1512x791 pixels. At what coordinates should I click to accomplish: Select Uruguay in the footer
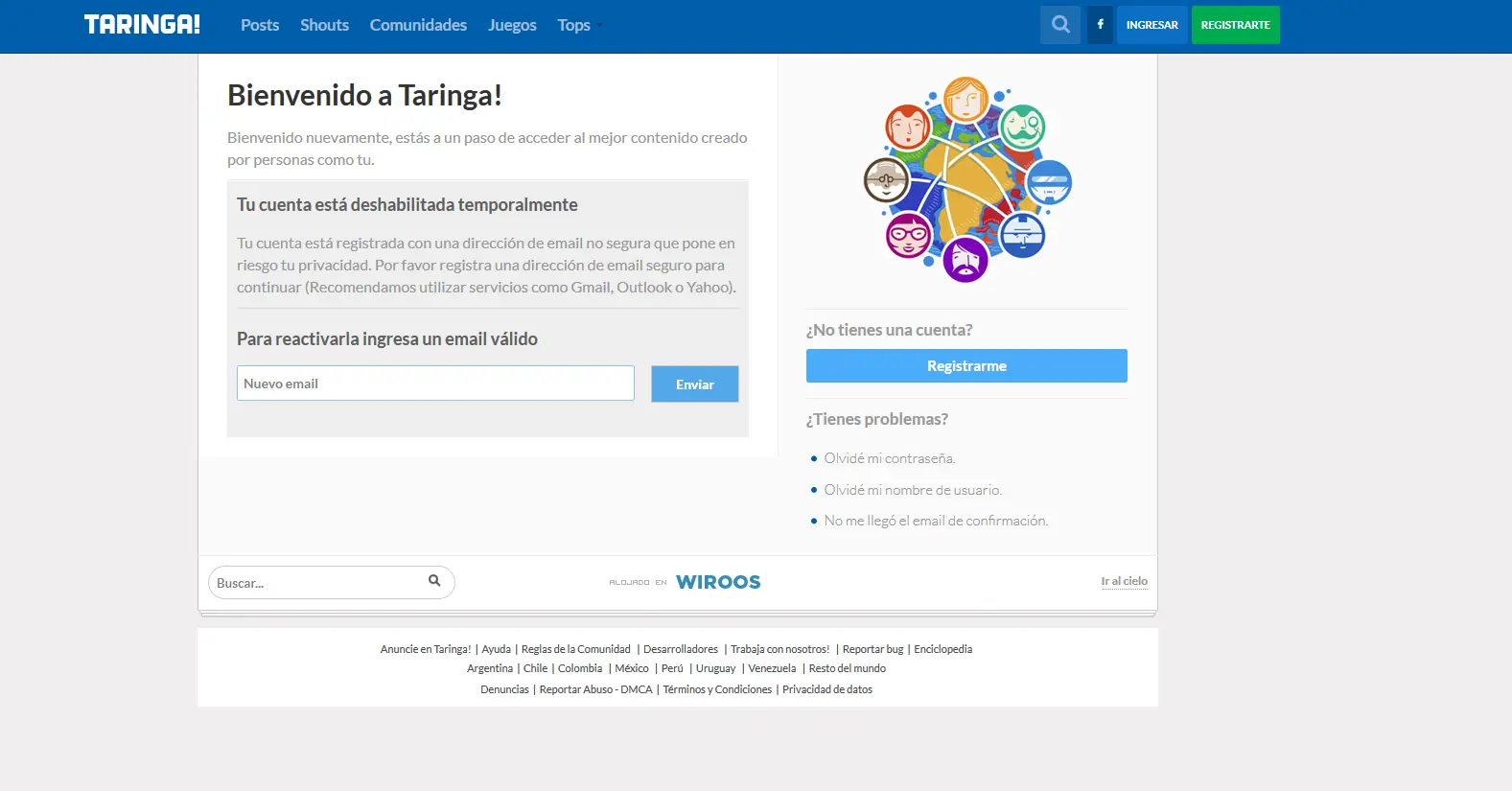point(716,668)
